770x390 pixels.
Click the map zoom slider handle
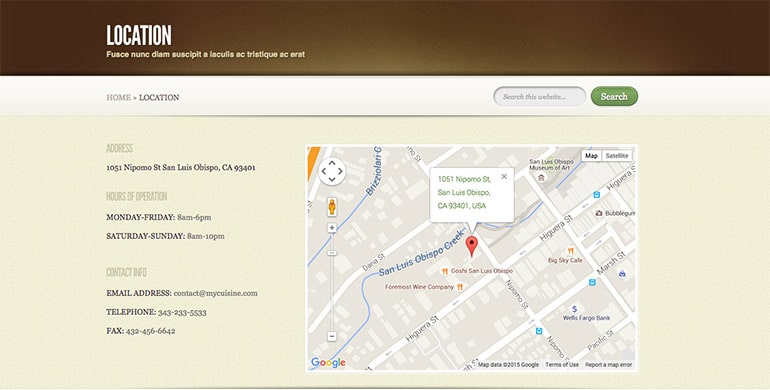click(x=332, y=252)
